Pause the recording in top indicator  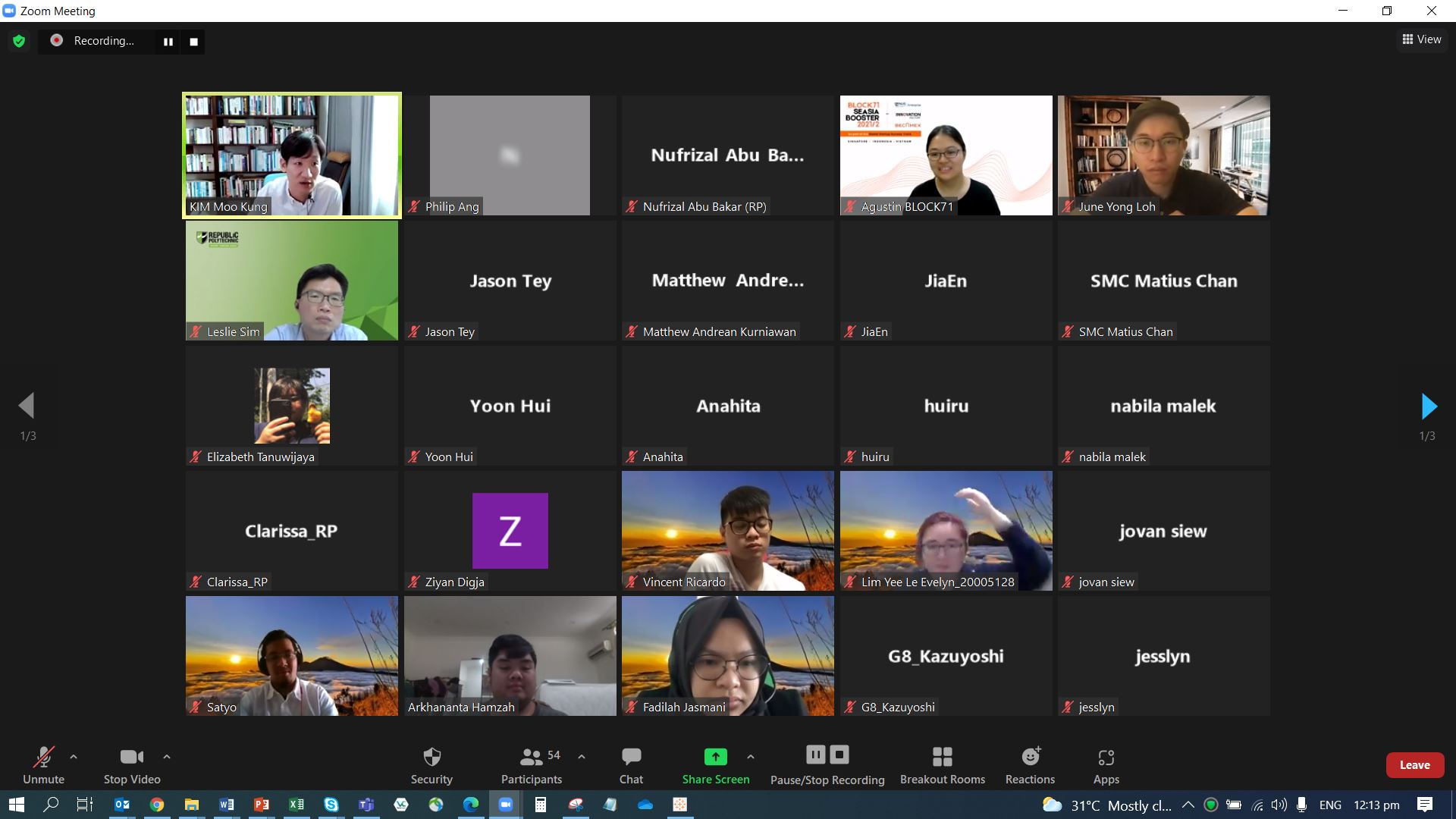coord(168,42)
